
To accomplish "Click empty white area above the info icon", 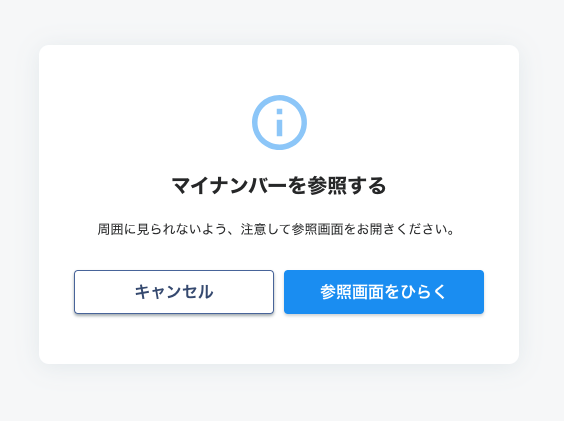I will [x=279, y=69].
